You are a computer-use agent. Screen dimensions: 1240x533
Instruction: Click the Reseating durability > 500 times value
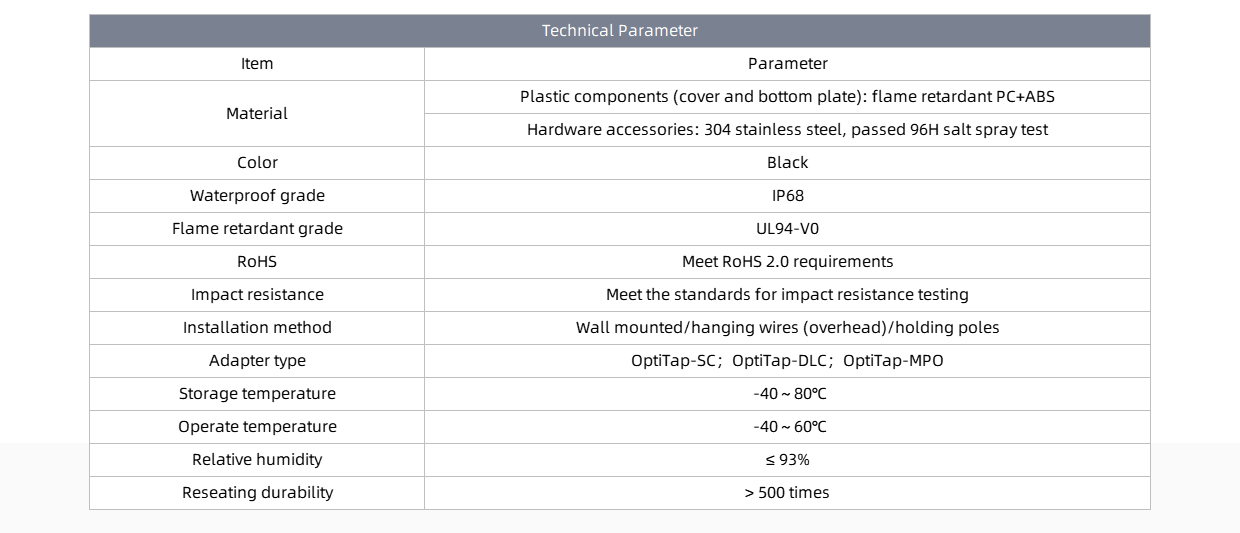tap(788, 493)
